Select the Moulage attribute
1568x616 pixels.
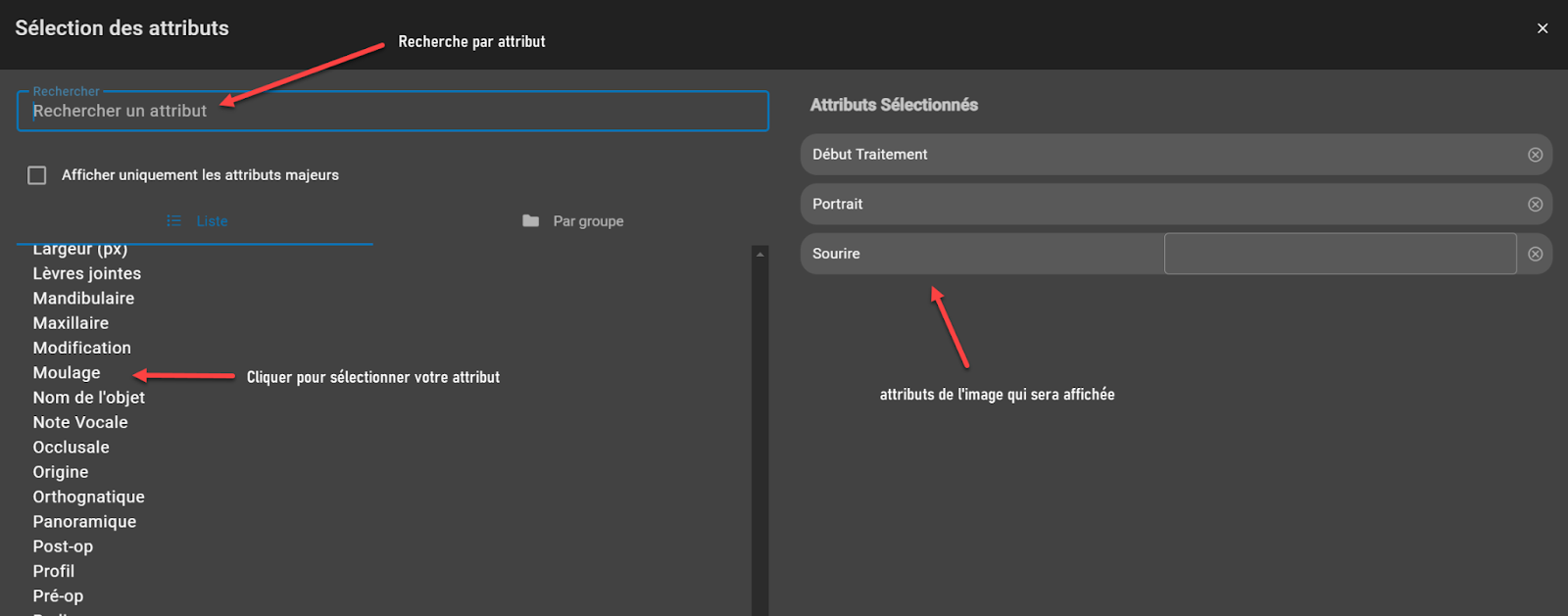(67, 373)
